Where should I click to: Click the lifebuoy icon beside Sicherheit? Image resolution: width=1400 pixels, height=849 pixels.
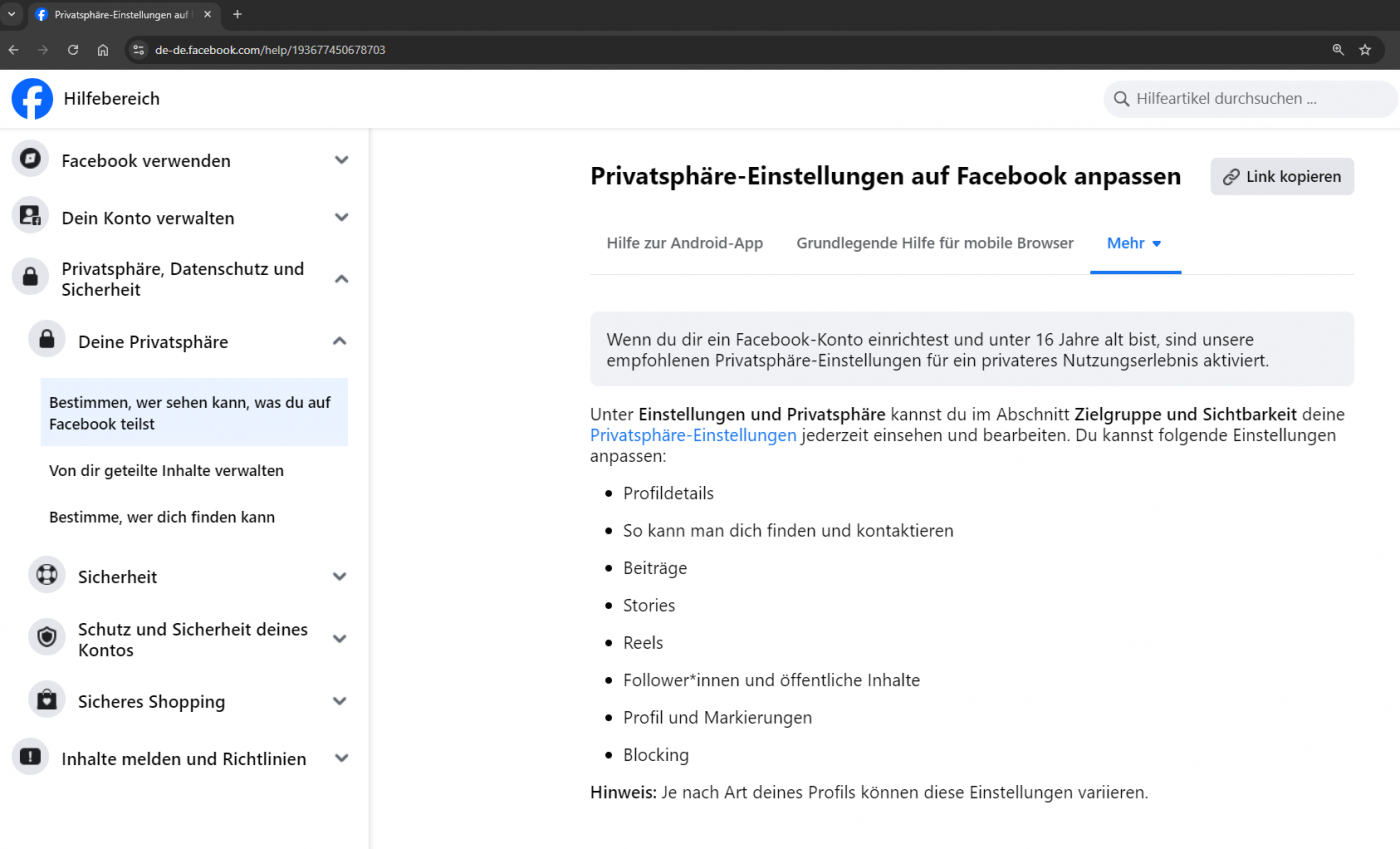point(46,576)
